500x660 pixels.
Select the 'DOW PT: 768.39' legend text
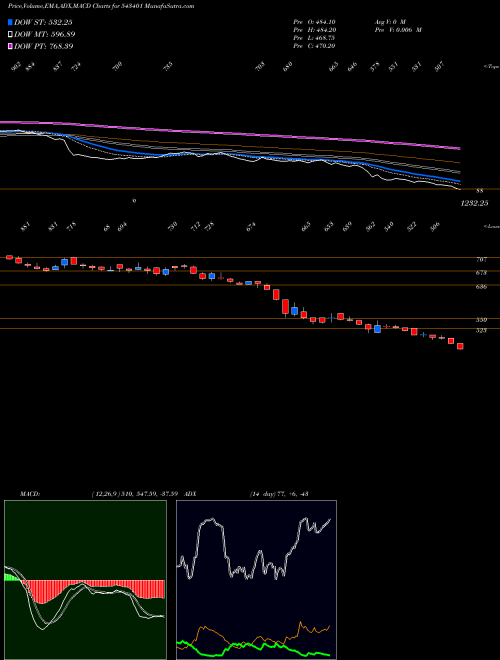point(44,46)
